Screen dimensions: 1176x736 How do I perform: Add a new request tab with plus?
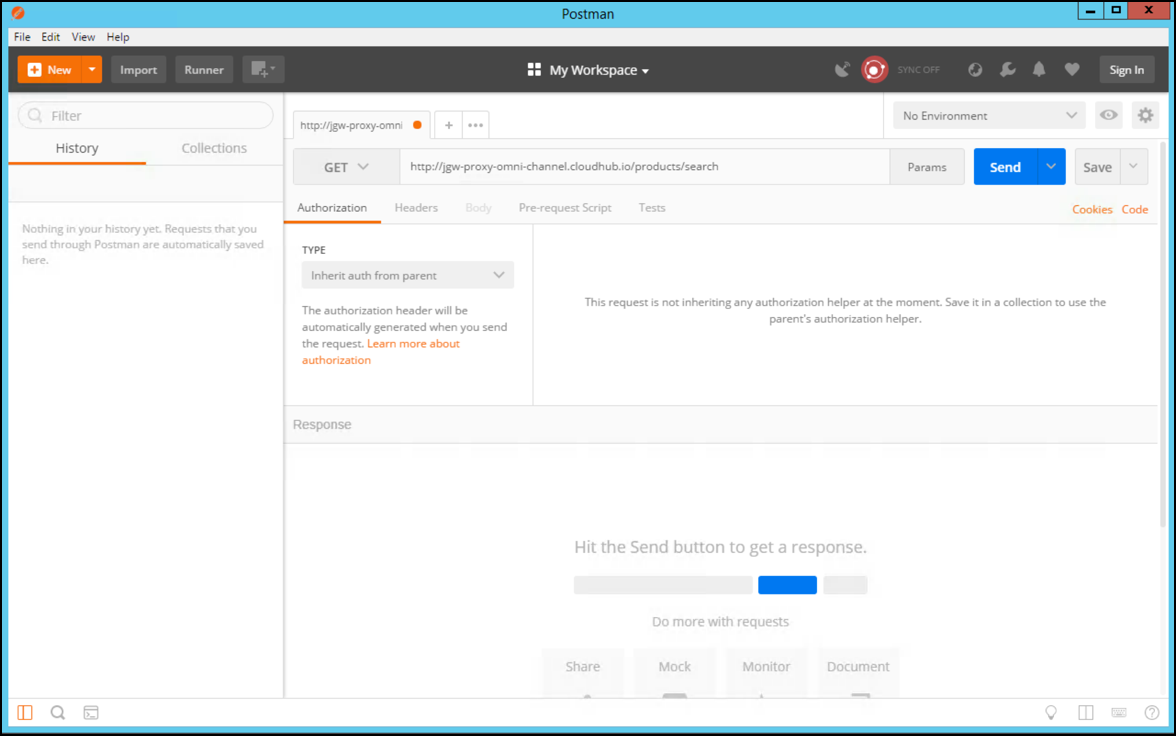pos(448,125)
